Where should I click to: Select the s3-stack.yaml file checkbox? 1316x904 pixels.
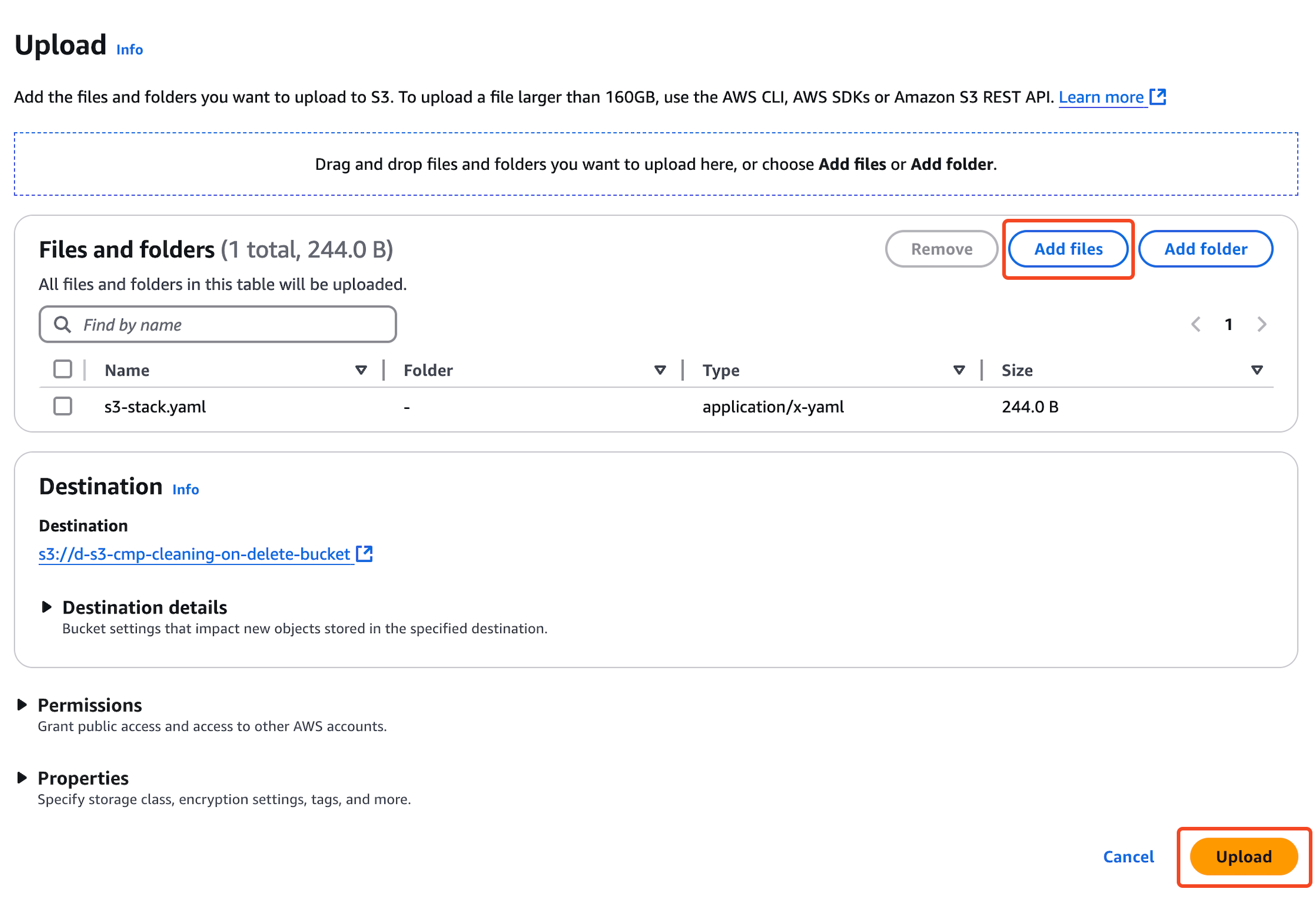coord(63,407)
